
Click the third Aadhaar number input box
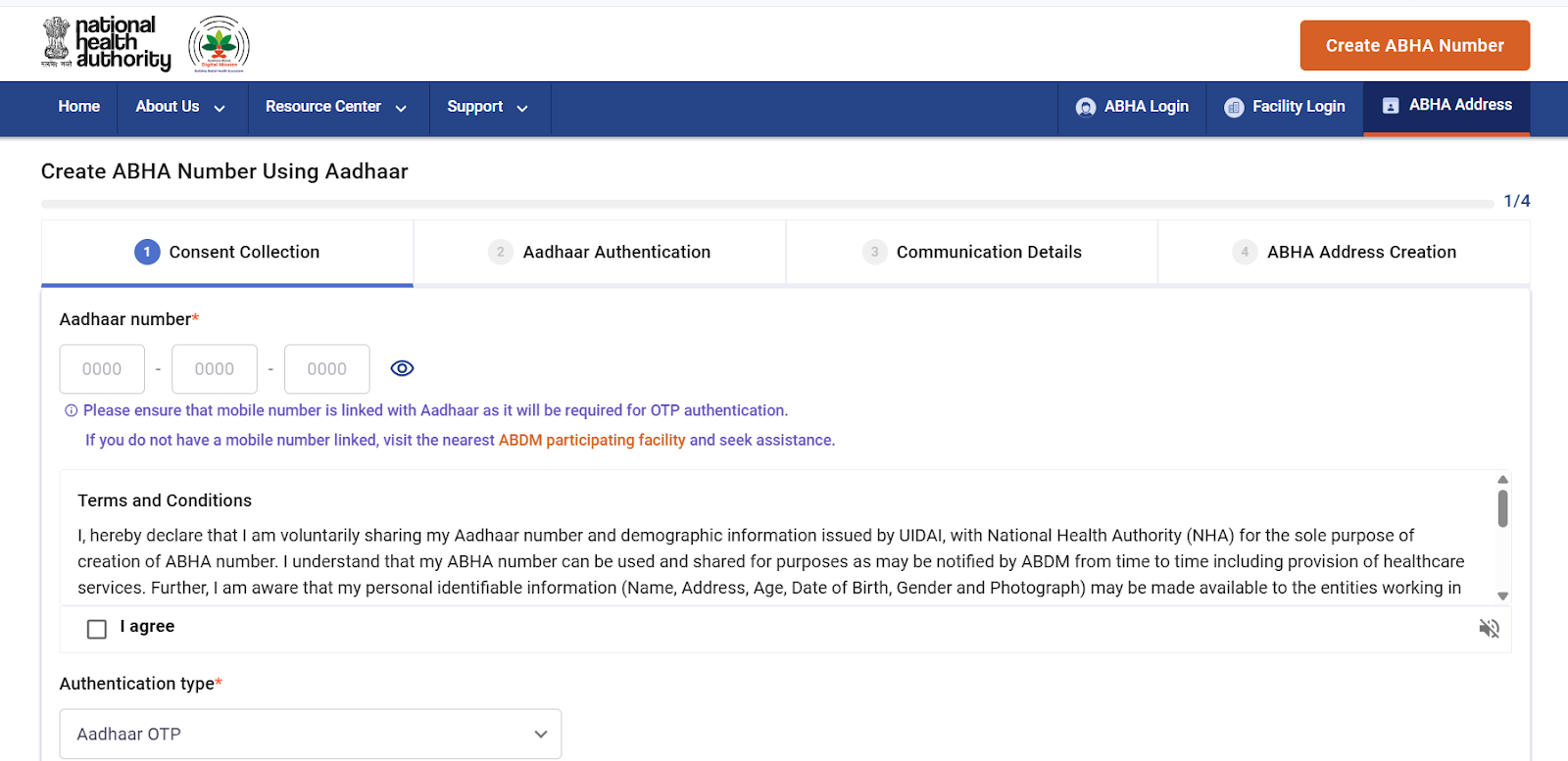pyautogui.click(x=327, y=369)
